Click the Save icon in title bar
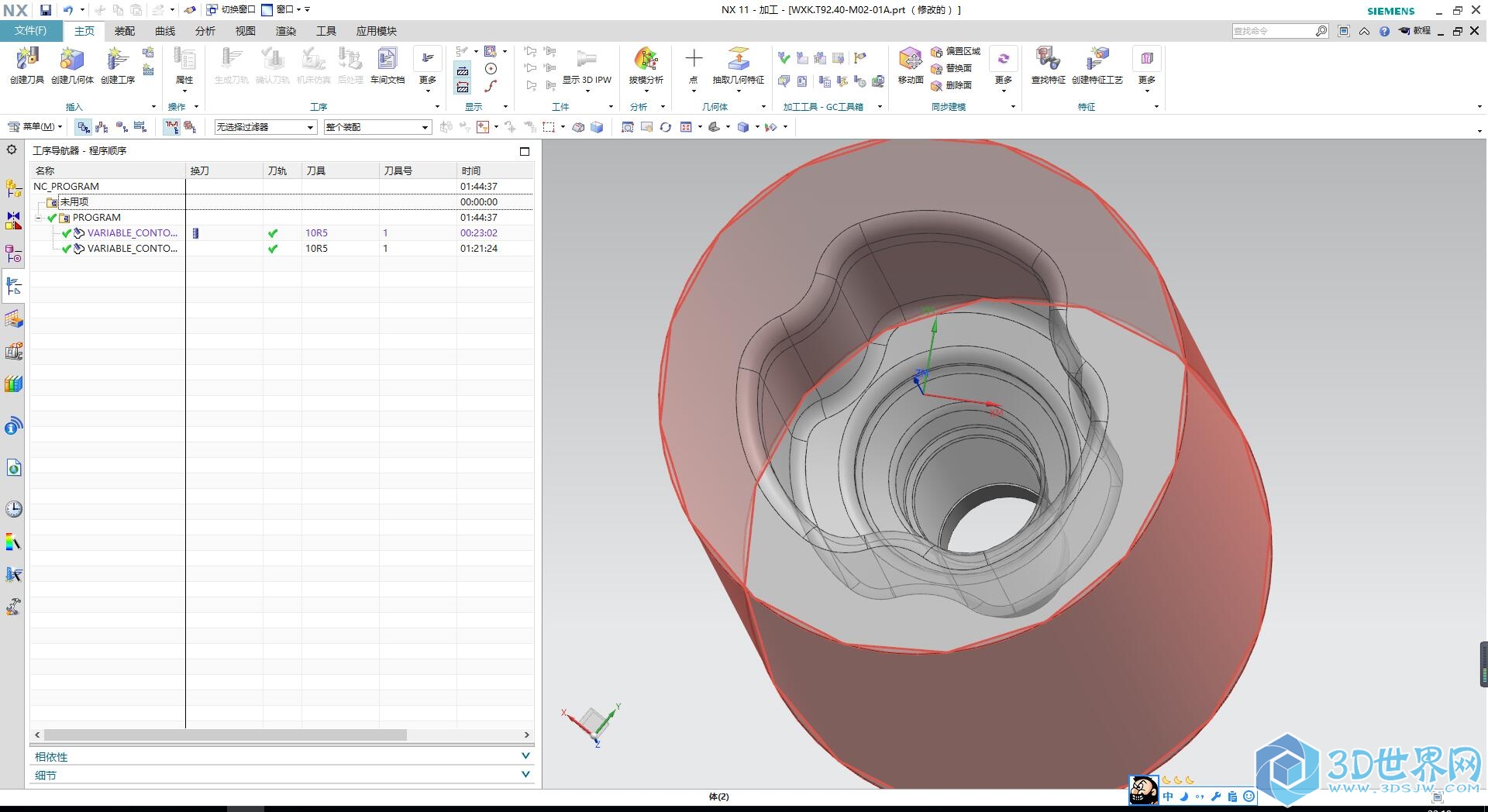Viewport: 1488px width, 812px height. pyautogui.click(x=46, y=10)
